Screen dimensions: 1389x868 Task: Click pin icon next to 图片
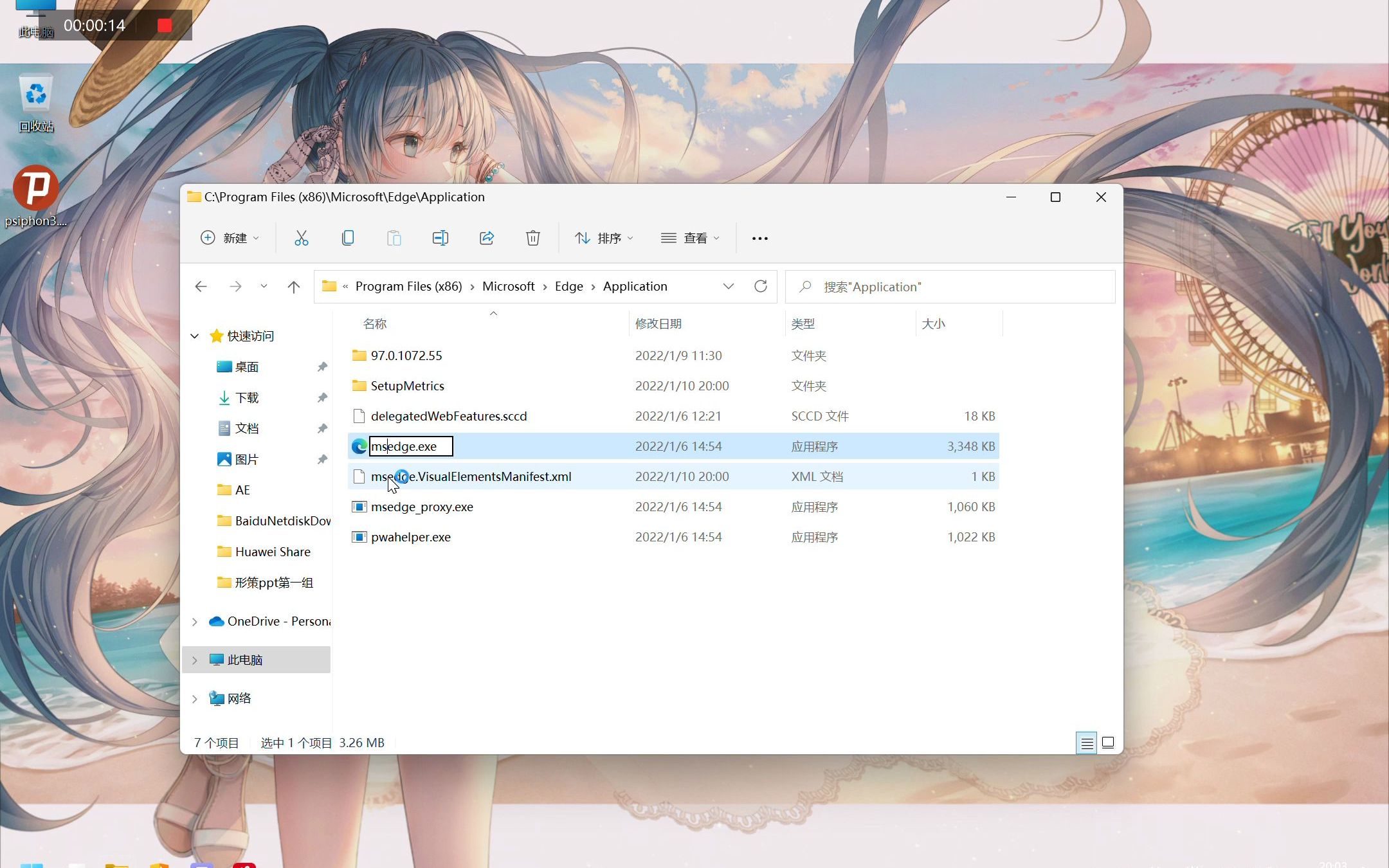tap(322, 459)
